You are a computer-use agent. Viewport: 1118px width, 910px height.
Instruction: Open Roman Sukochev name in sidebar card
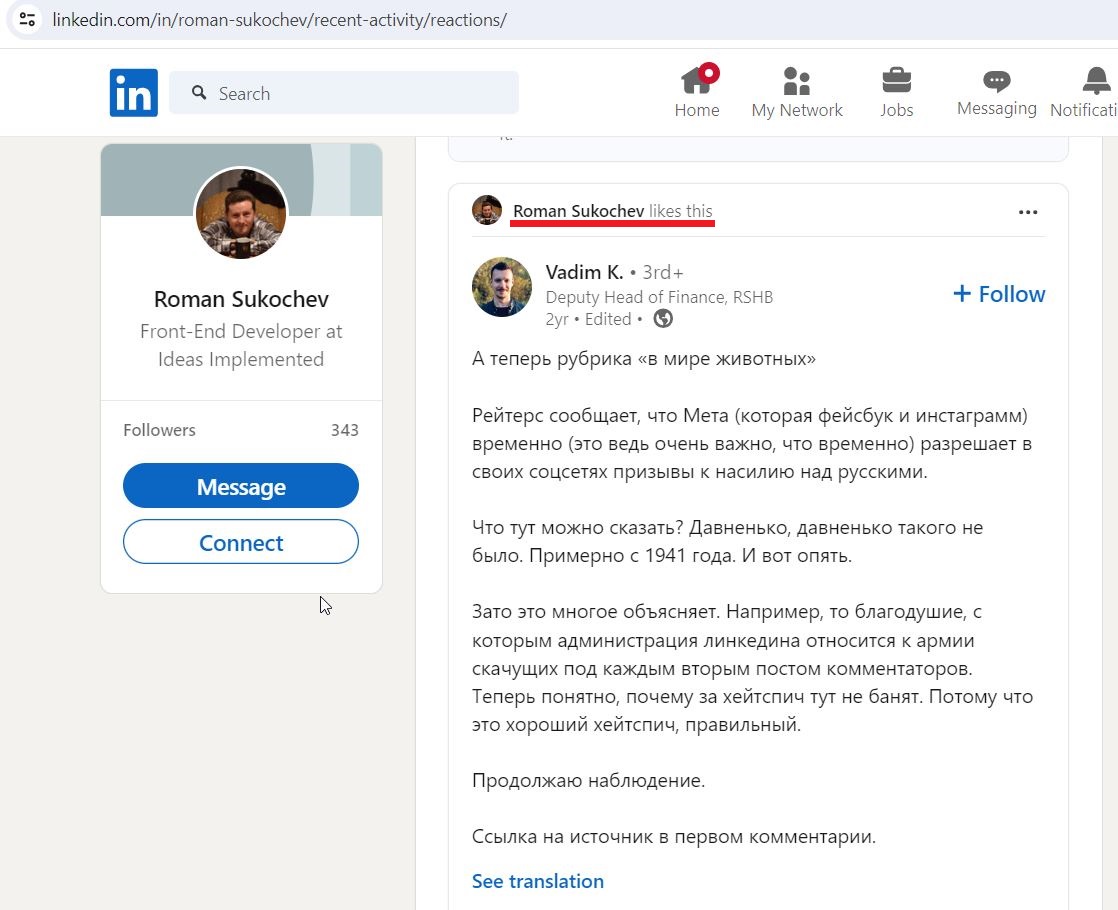click(x=241, y=299)
